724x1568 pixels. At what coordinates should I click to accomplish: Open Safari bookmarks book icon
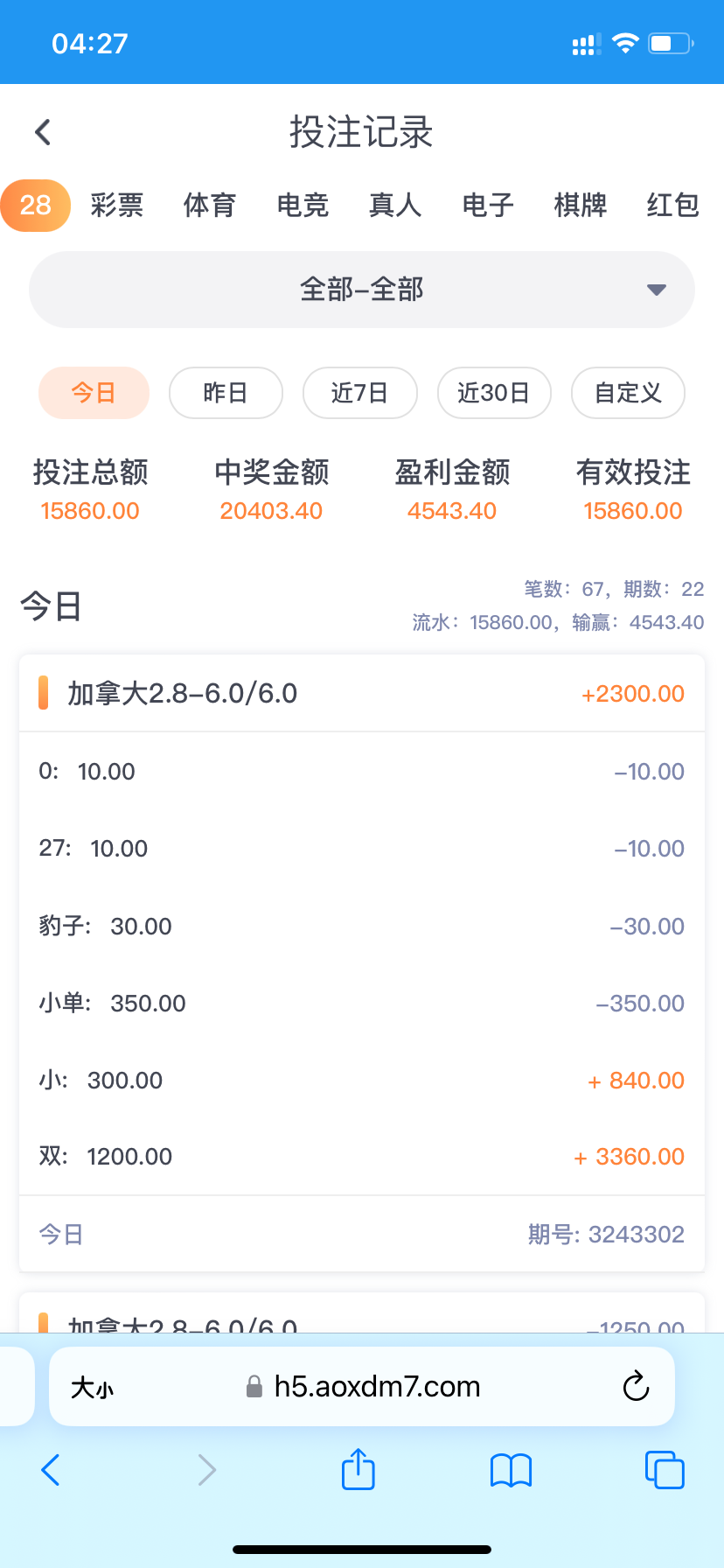(512, 1470)
